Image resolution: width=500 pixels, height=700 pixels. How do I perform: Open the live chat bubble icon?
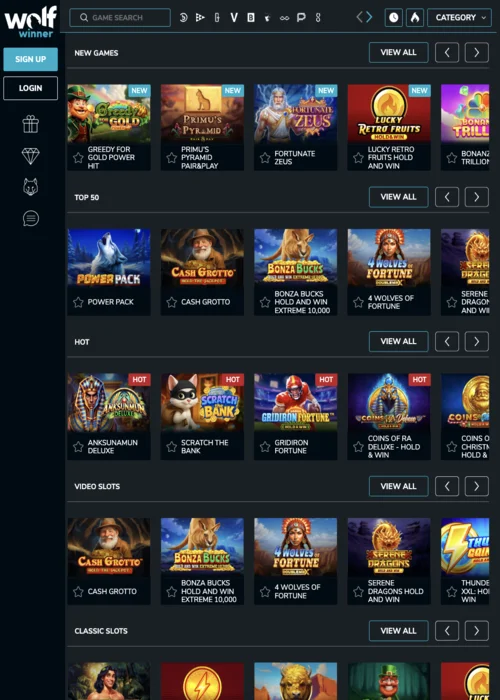coord(30,218)
